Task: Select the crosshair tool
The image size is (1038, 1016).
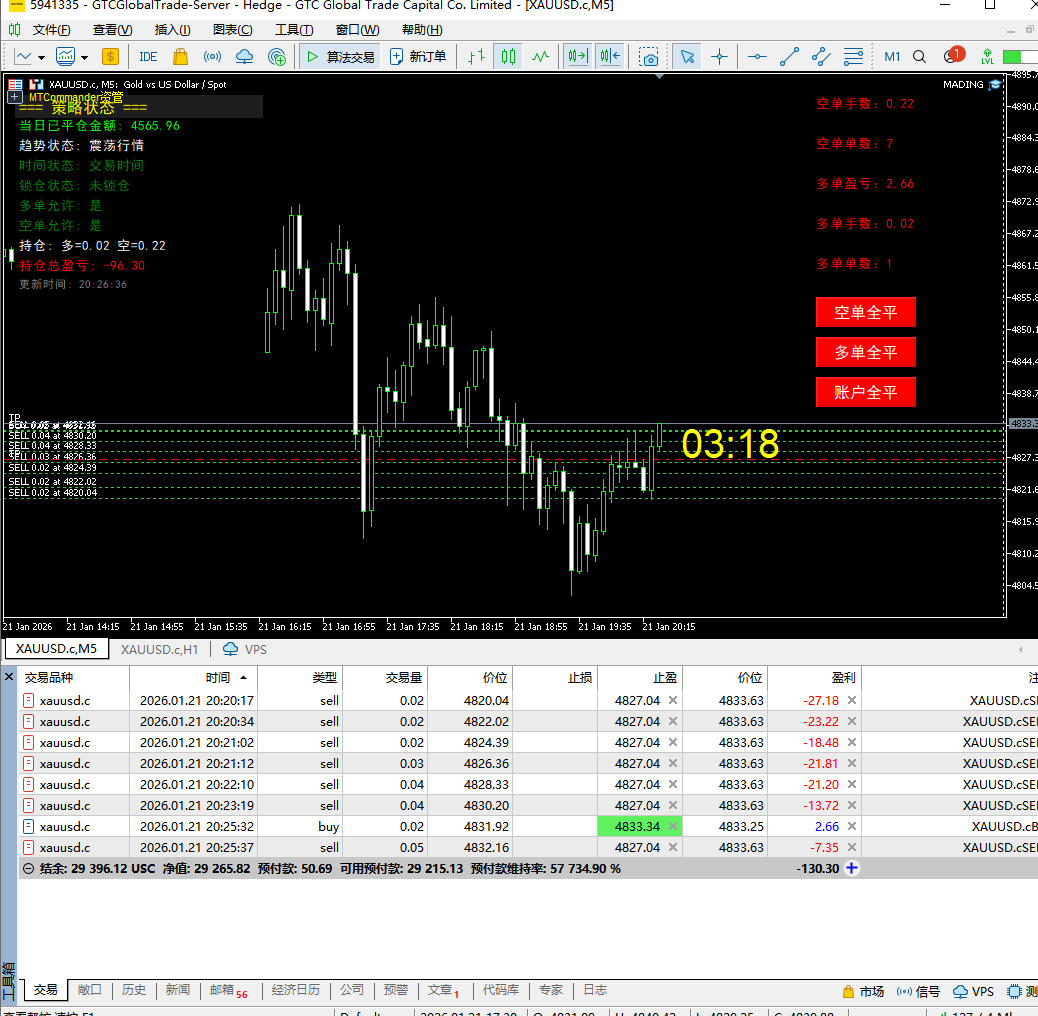Action: (720, 57)
